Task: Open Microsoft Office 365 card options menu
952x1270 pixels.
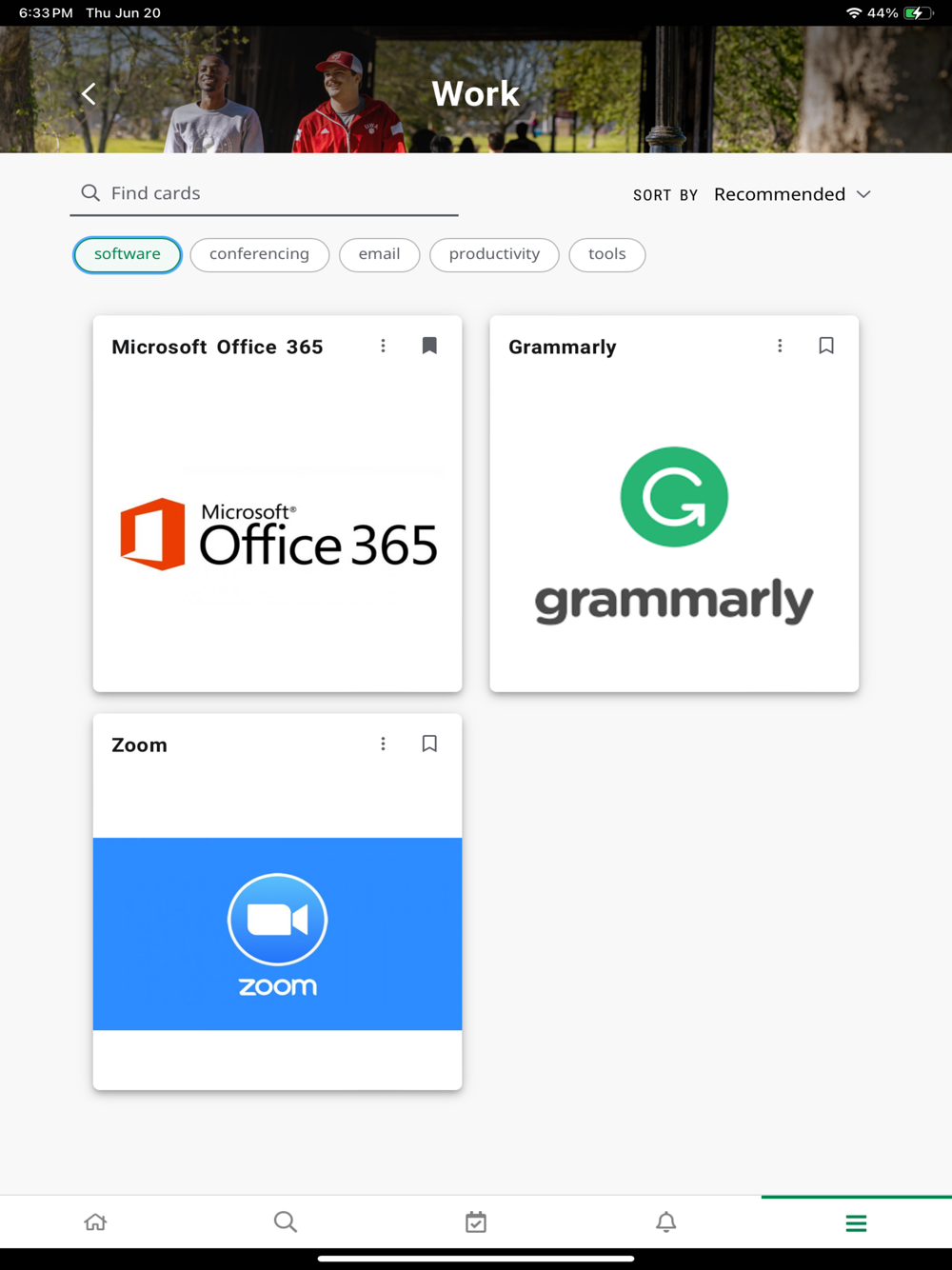Action: pos(383,346)
